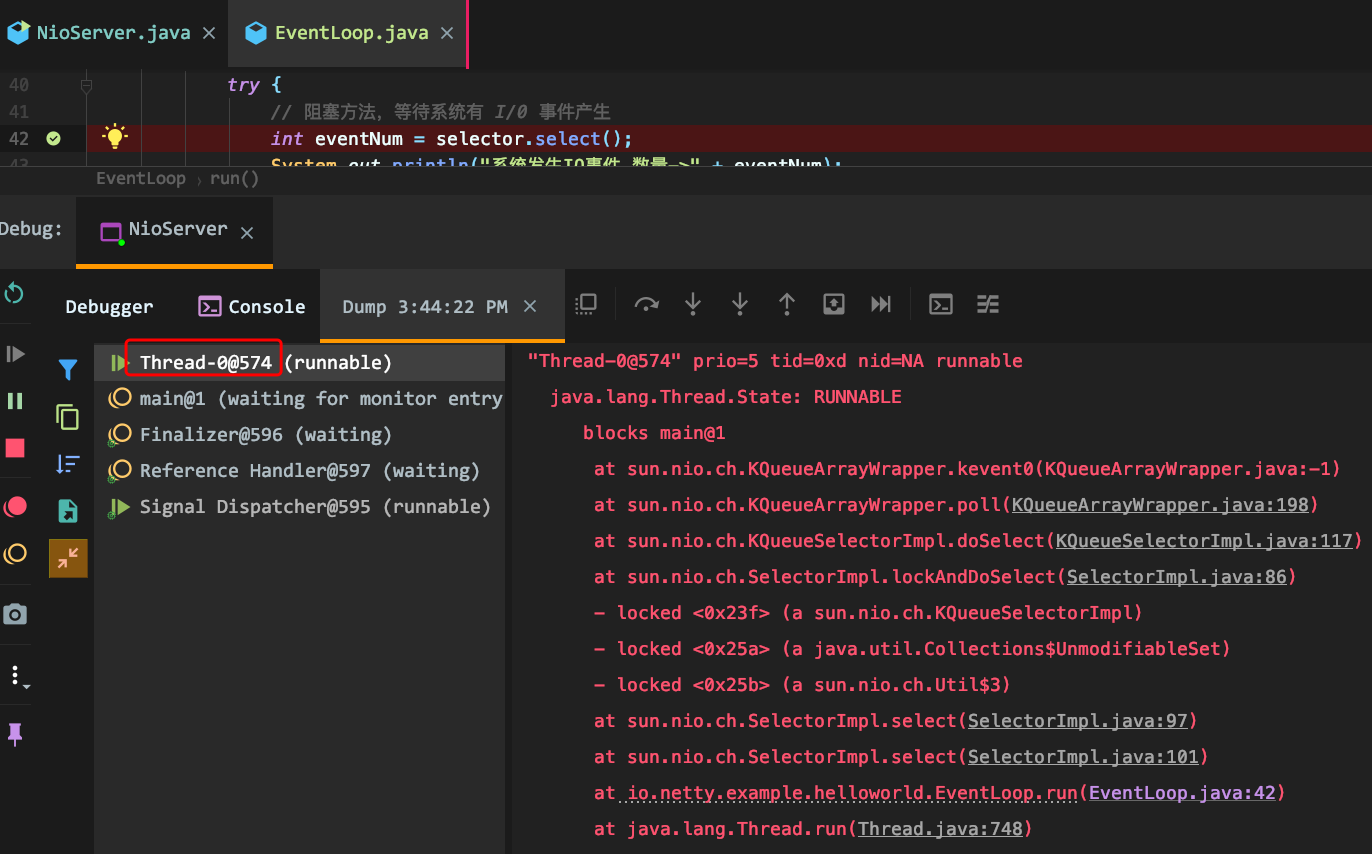Jump to the EventLoop.java:42 source link
Screen dimensions: 1372x854
click(1181, 793)
